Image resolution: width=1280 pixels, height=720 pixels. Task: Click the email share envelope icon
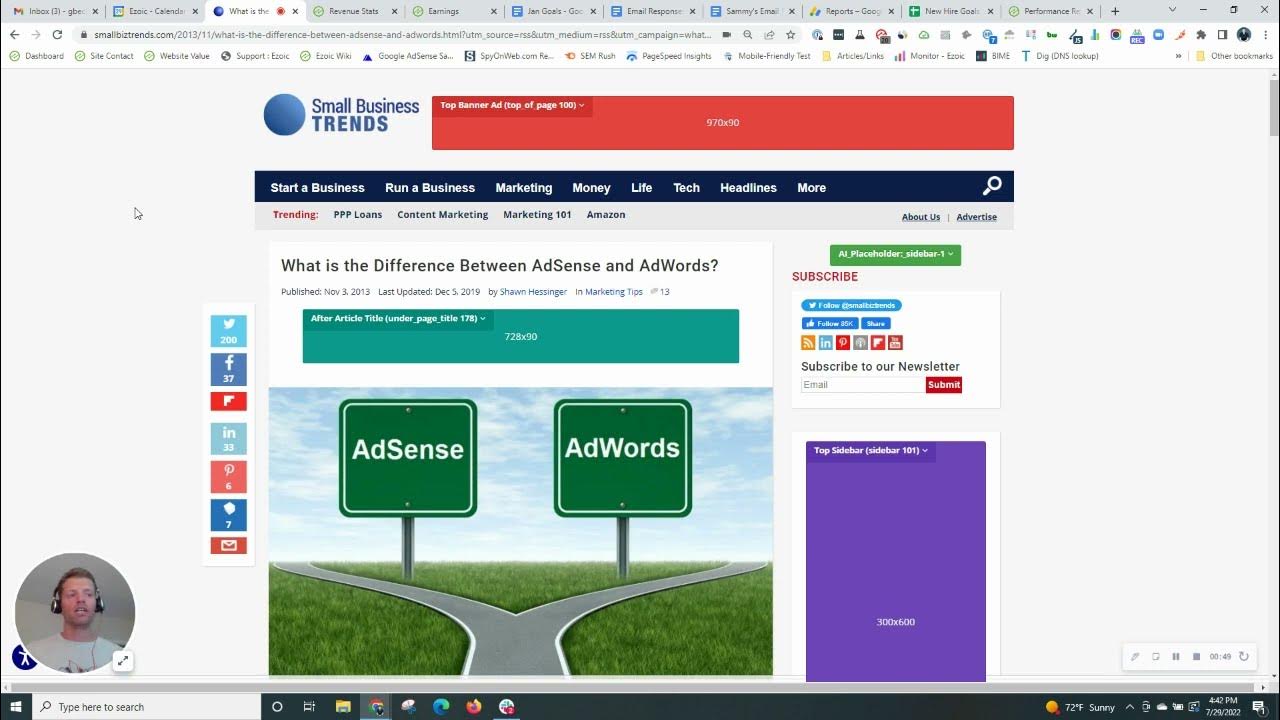point(228,545)
